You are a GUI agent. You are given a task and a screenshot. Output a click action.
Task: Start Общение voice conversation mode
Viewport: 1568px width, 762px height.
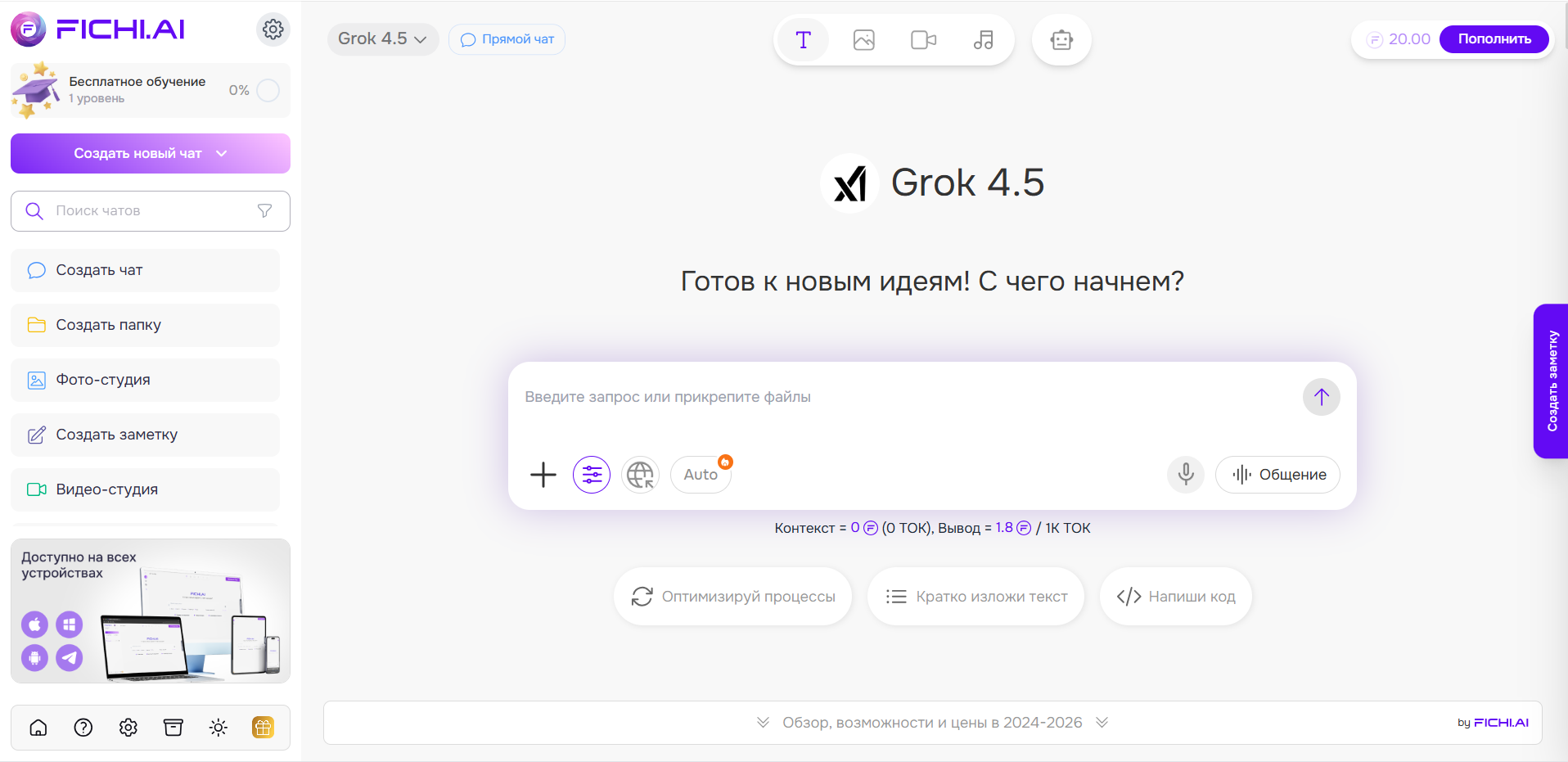point(1277,475)
